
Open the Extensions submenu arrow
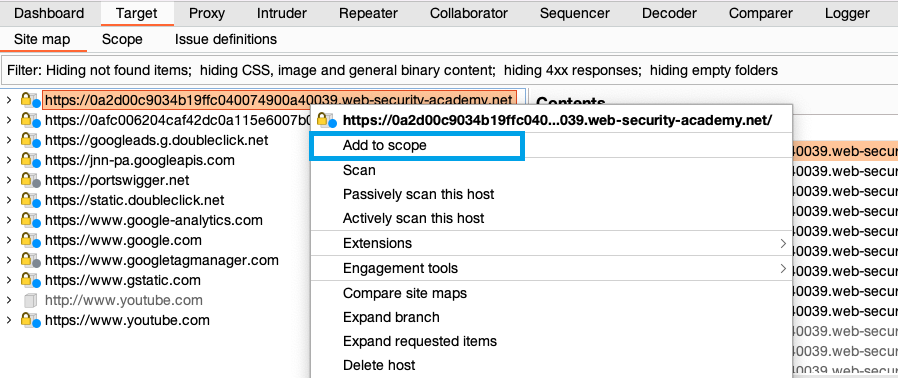pos(783,243)
